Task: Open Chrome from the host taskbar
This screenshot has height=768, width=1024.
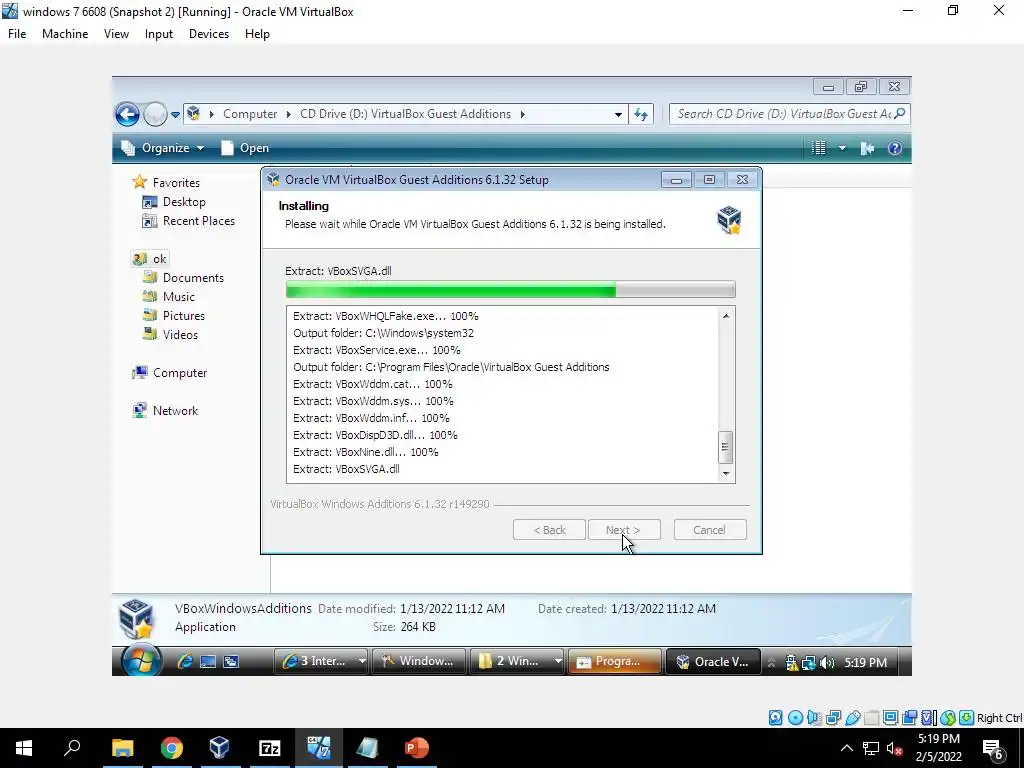Action: pyautogui.click(x=172, y=748)
